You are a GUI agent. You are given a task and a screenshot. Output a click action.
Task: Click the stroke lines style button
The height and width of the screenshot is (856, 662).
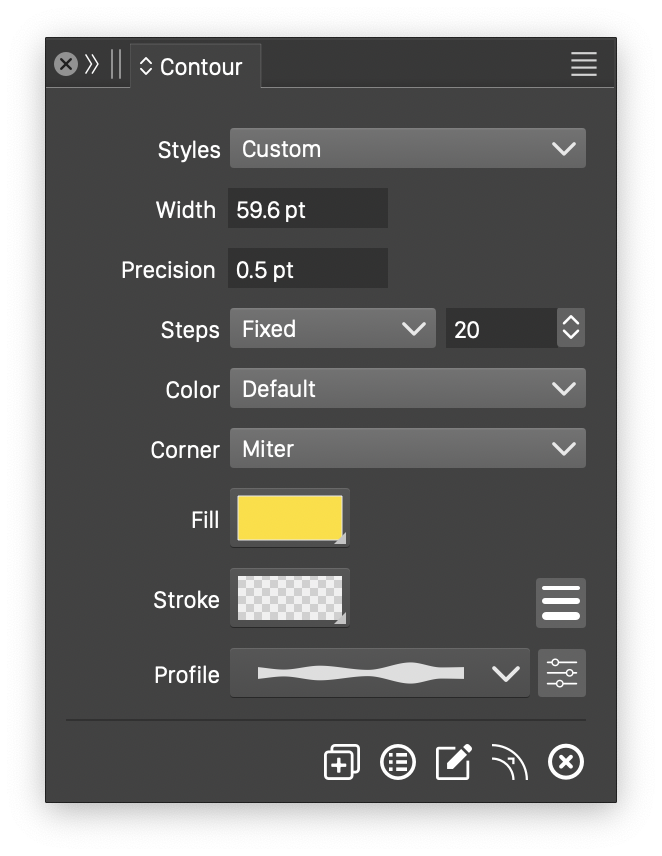coord(561,602)
